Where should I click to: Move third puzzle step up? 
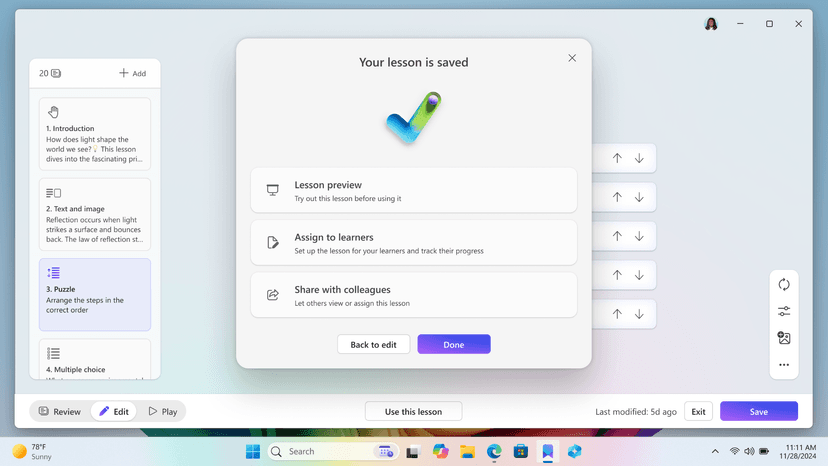pos(617,236)
